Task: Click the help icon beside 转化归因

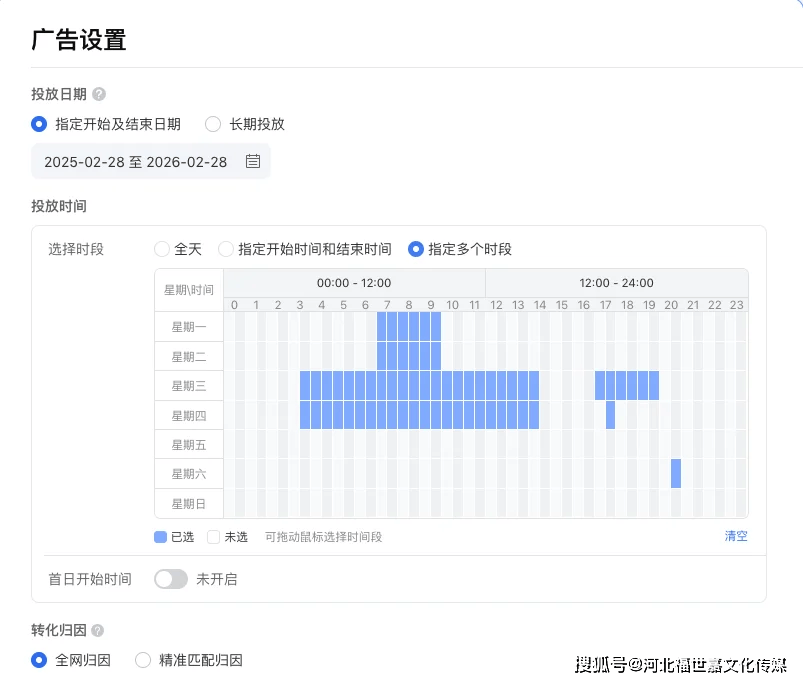Action: 97,631
